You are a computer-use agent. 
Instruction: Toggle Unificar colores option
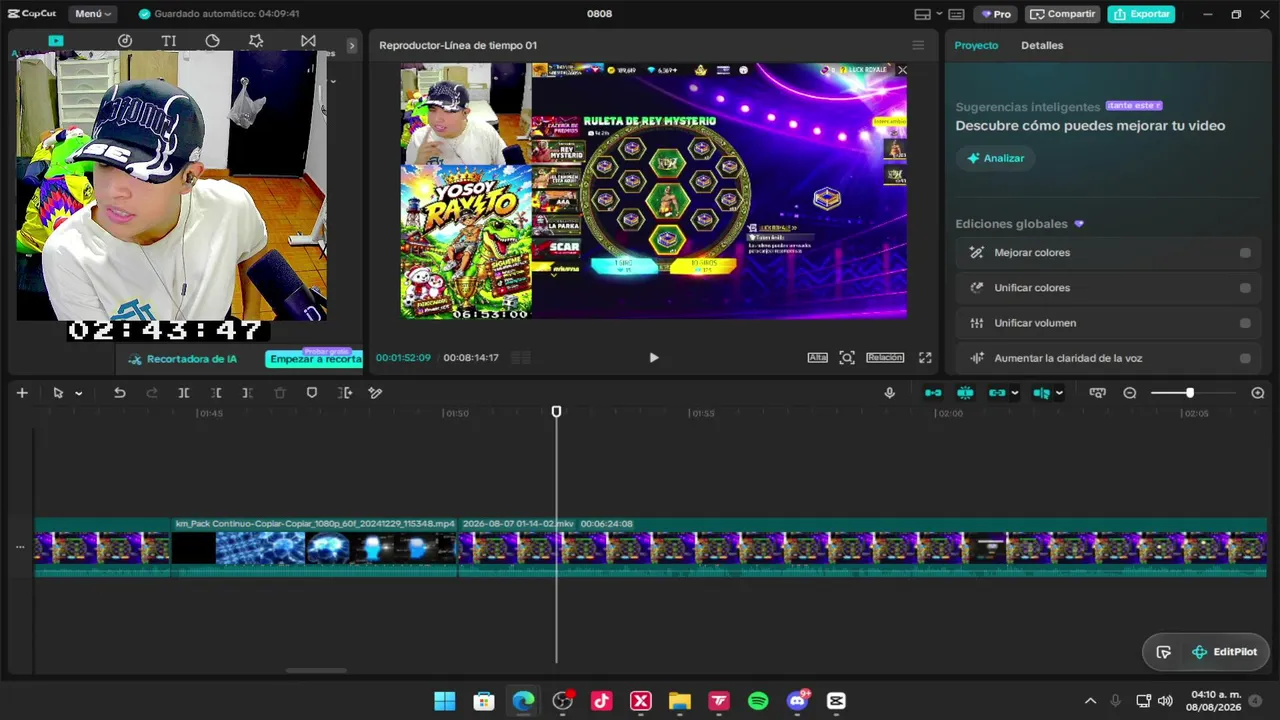coord(1245,288)
